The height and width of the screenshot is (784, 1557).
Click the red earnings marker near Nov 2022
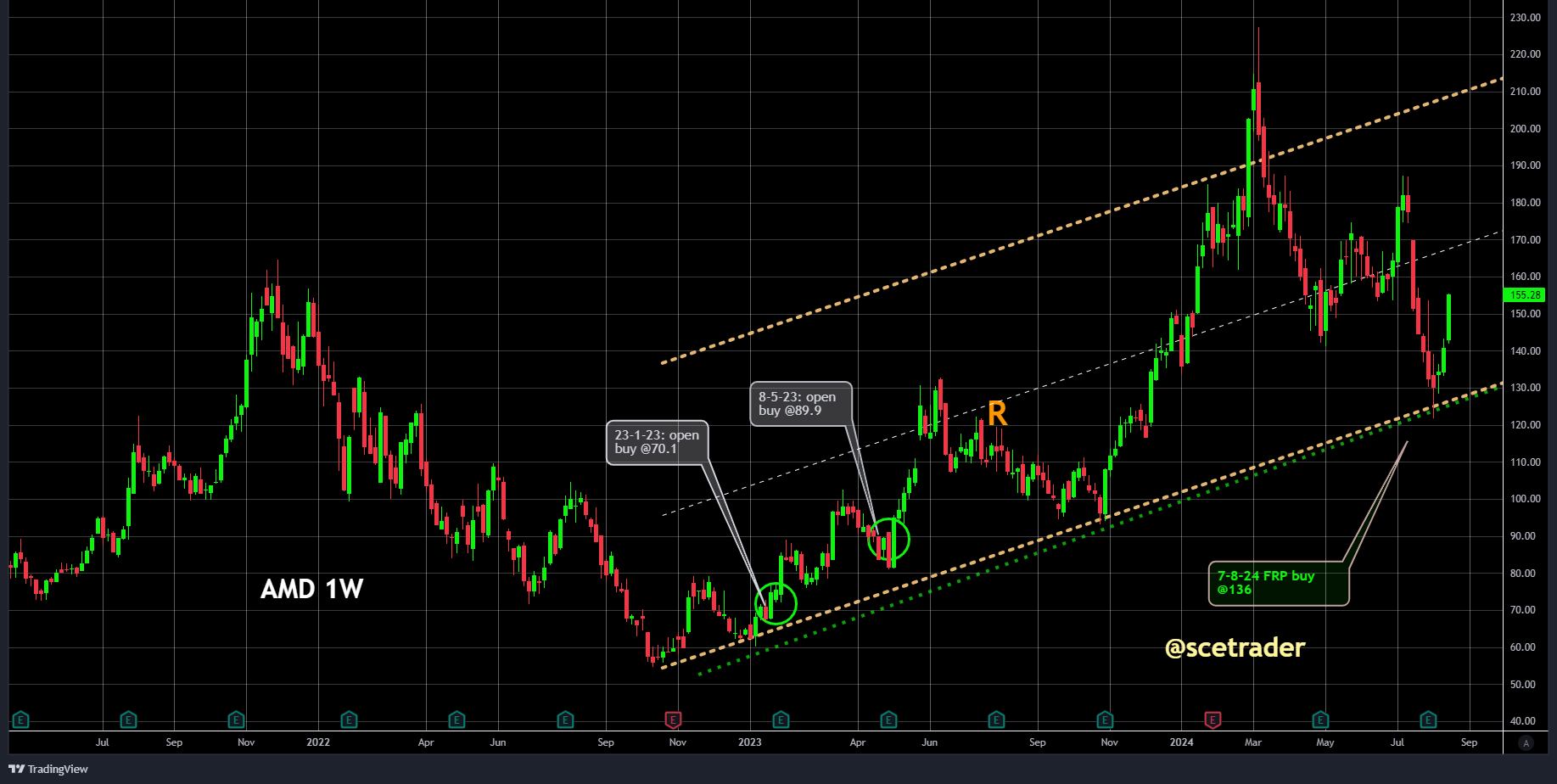tap(673, 720)
